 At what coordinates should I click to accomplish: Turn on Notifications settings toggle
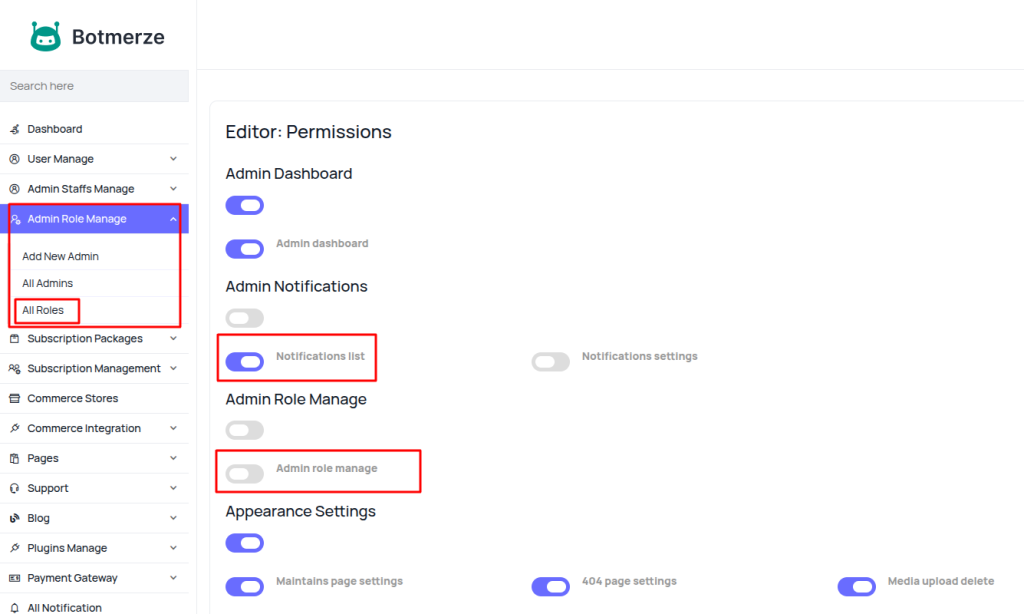[550, 361]
